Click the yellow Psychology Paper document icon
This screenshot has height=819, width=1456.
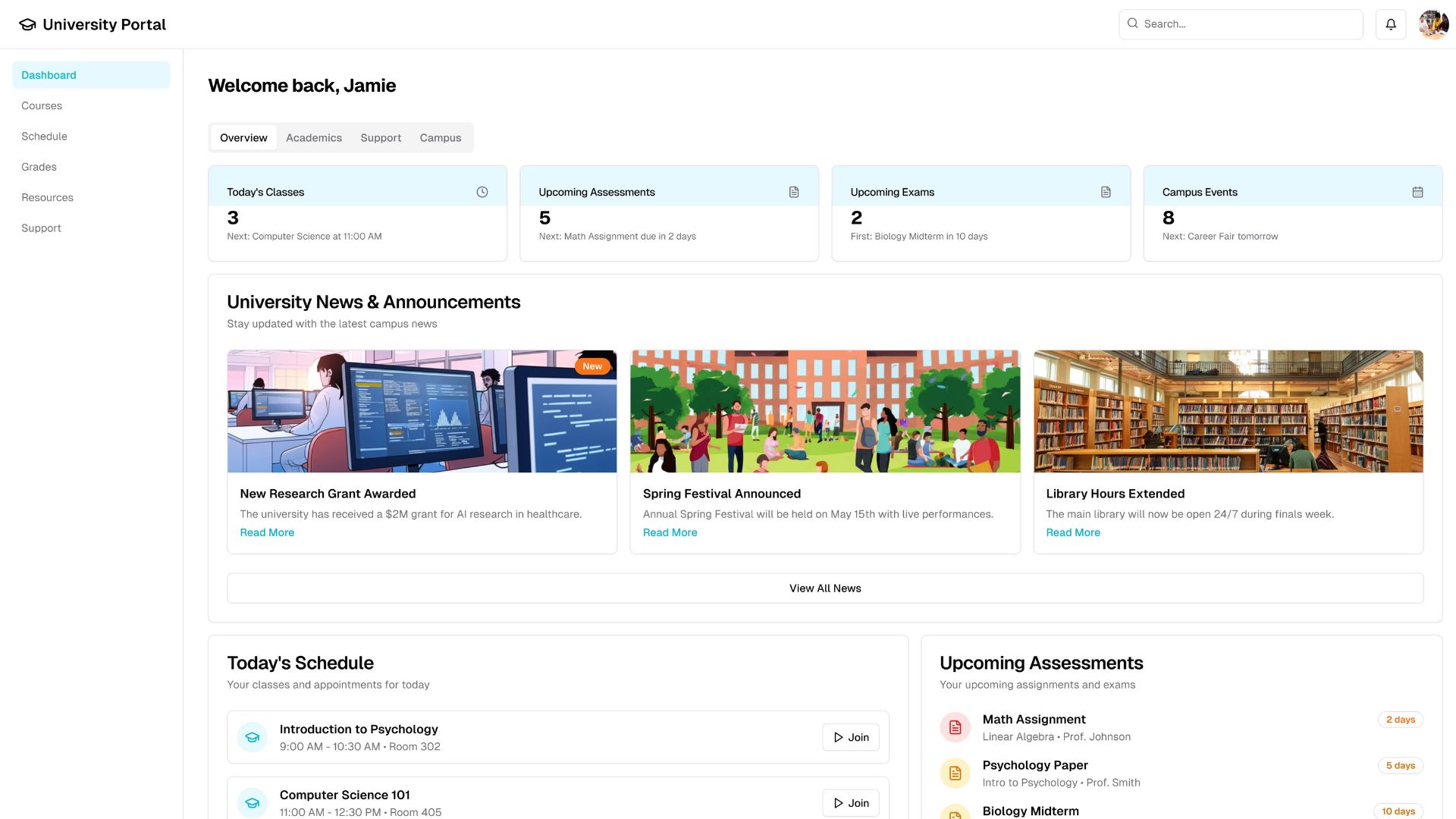(955, 773)
